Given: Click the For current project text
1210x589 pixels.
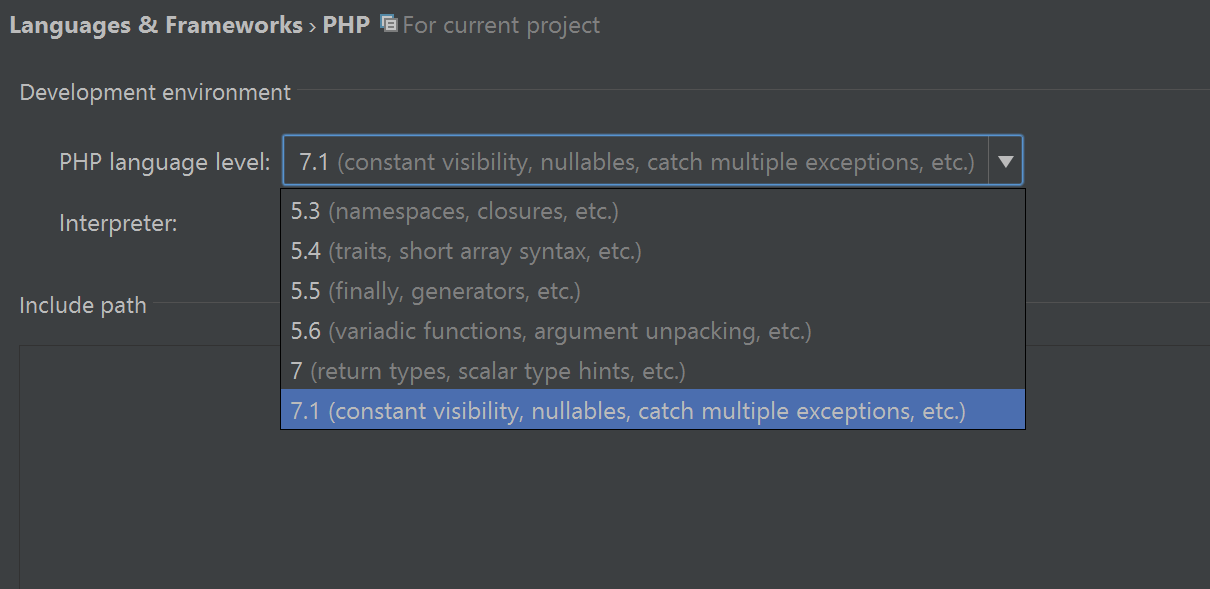Looking at the screenshot, I should click(501, 26).
